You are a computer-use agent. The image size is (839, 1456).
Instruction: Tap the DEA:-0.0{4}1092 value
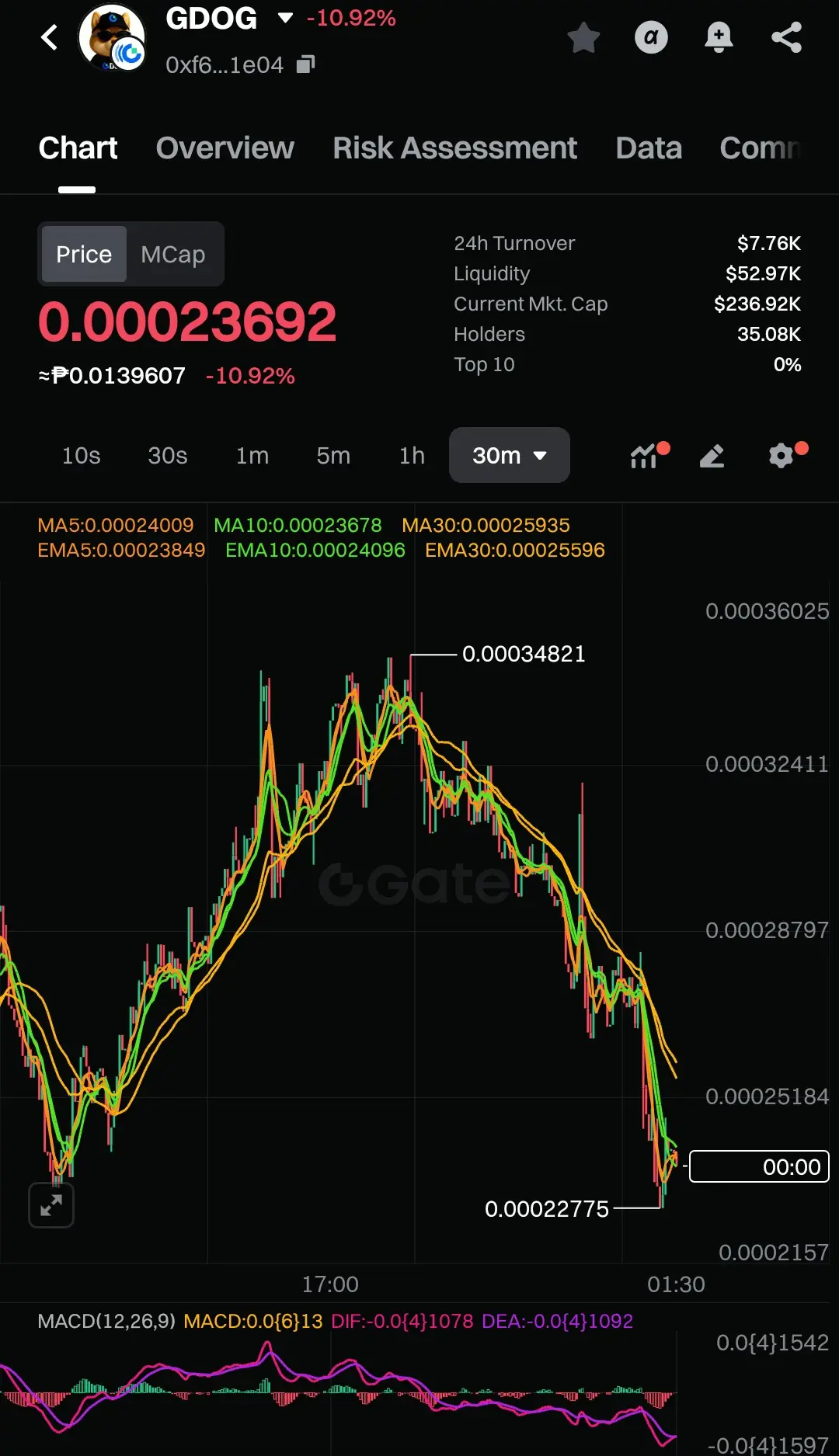[x=557, y=1321]
